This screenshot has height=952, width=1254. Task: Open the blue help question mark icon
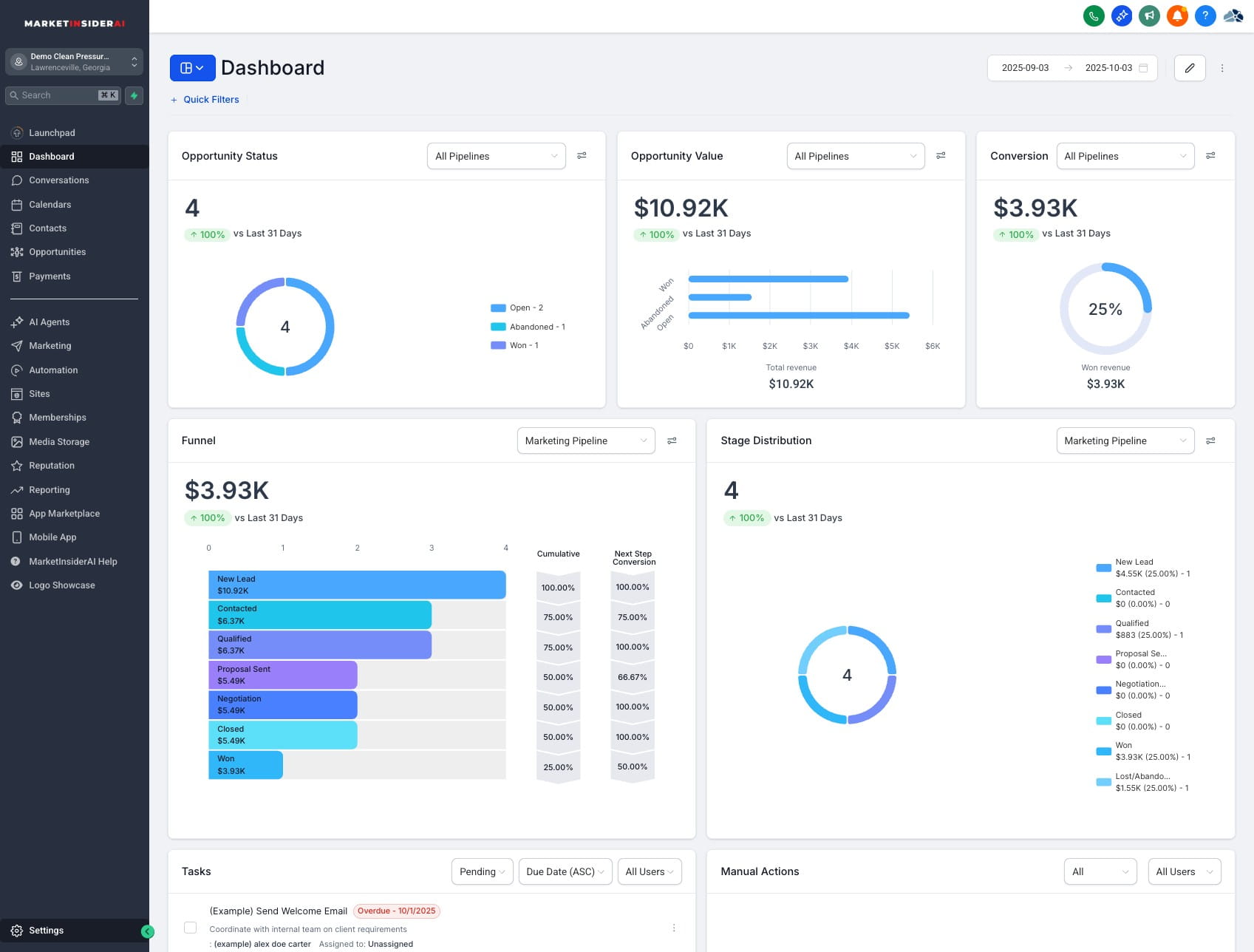coord(1205,16)
